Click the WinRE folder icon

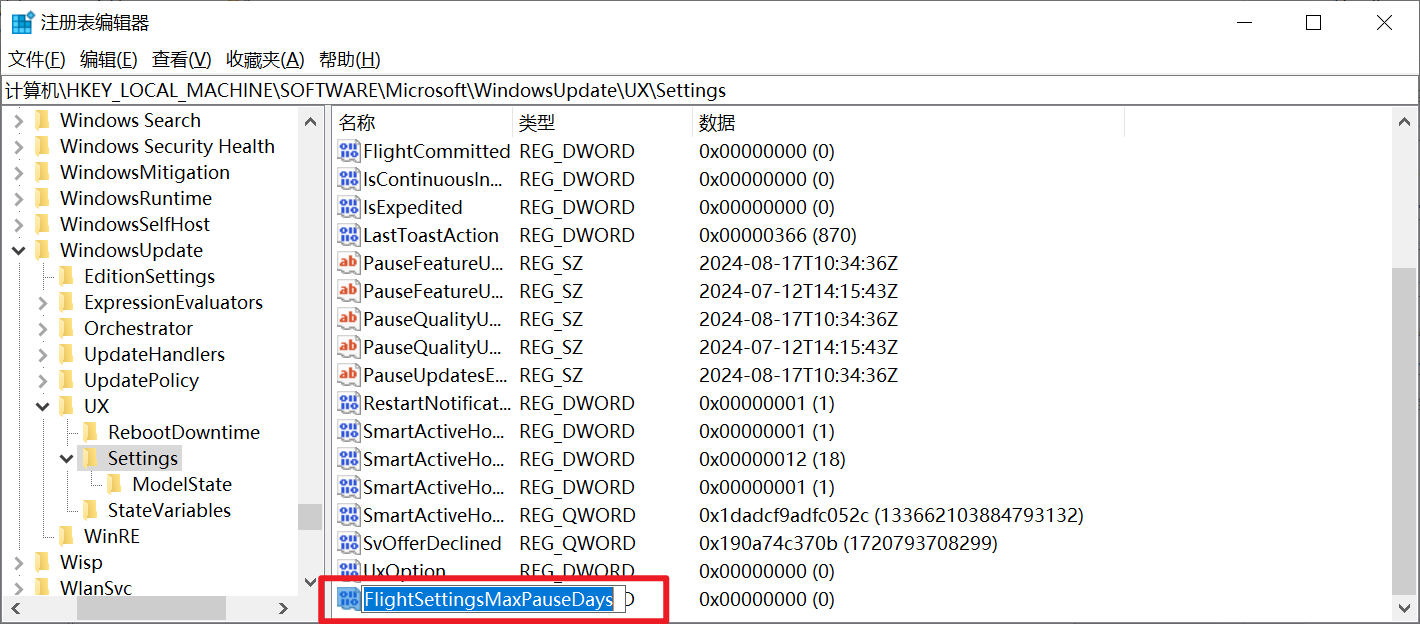[x=66, y=536]
